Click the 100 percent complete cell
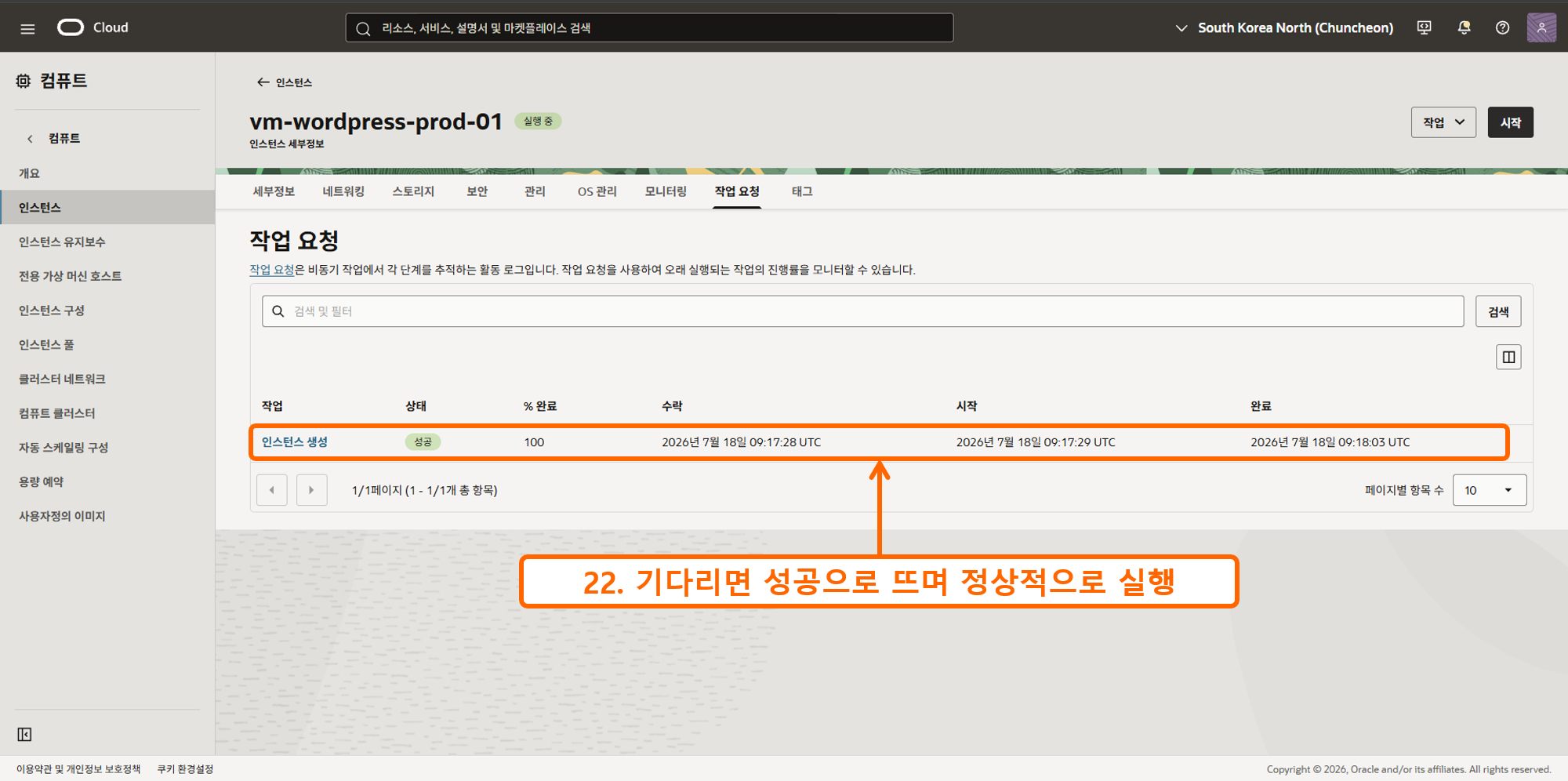Screen dimensions: 1568x781 coord(534,442)
